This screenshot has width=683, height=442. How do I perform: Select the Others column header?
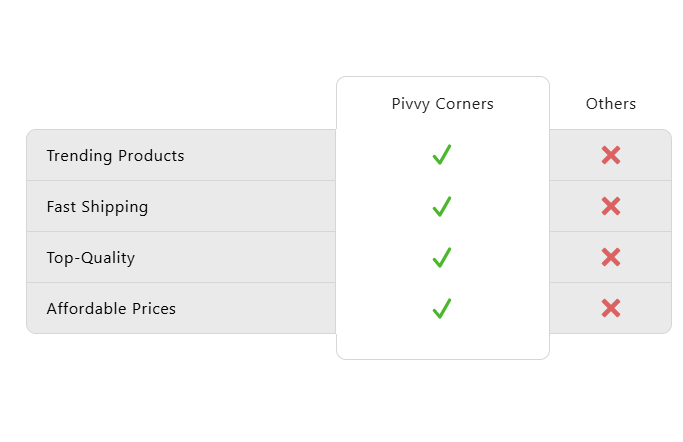(611, 104)
